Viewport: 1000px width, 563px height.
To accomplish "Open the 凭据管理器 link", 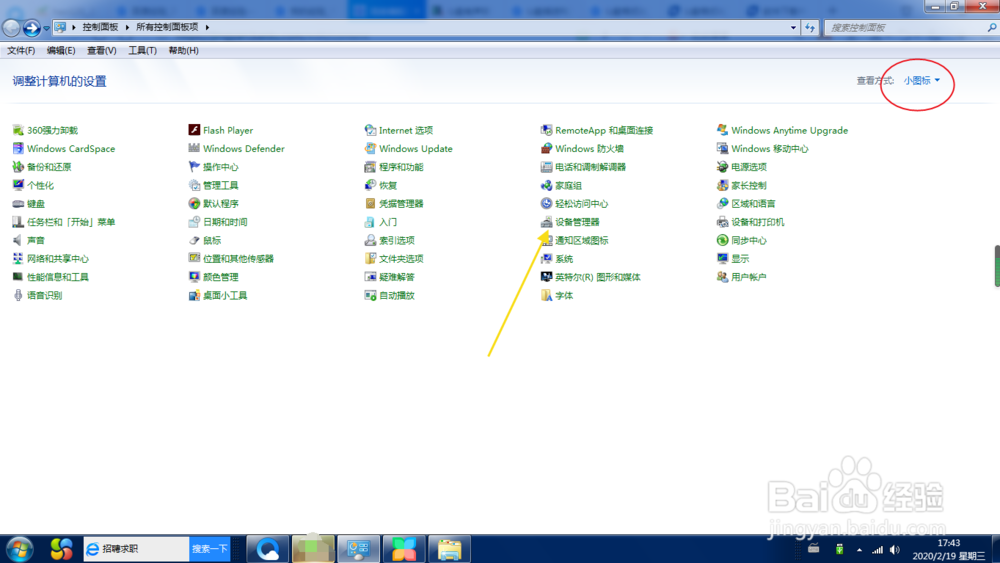I will pos(401,204).
